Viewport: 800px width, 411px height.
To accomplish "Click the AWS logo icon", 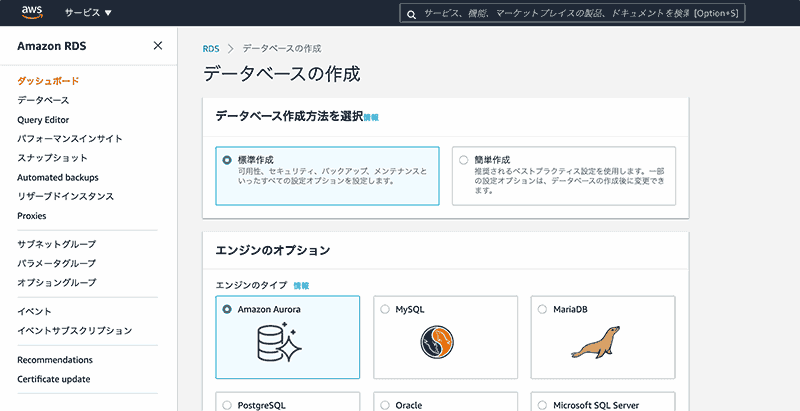I will (30, 13).
